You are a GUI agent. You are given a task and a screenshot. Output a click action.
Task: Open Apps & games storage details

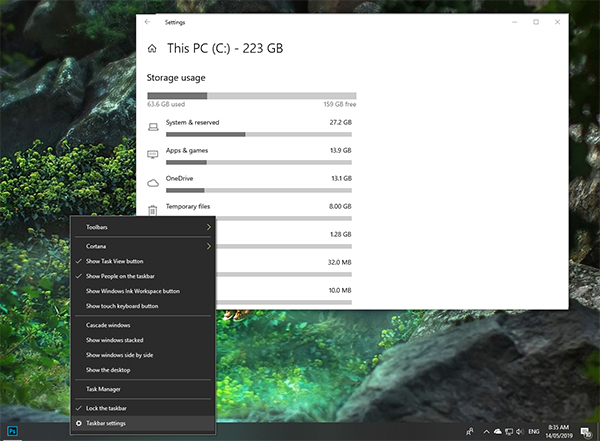click(x=249, y=156)
